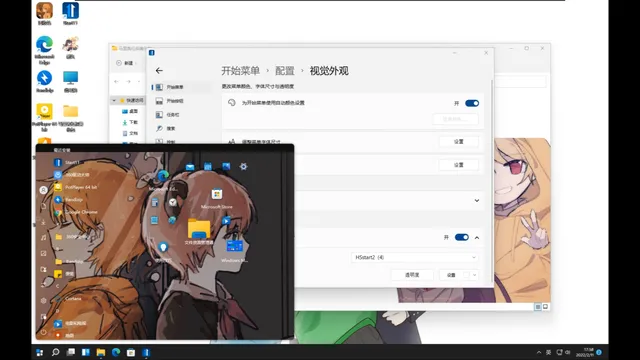640x360 pixels.
Task: Open the Start11 desktop shortcut
Action: pos(70,13)
